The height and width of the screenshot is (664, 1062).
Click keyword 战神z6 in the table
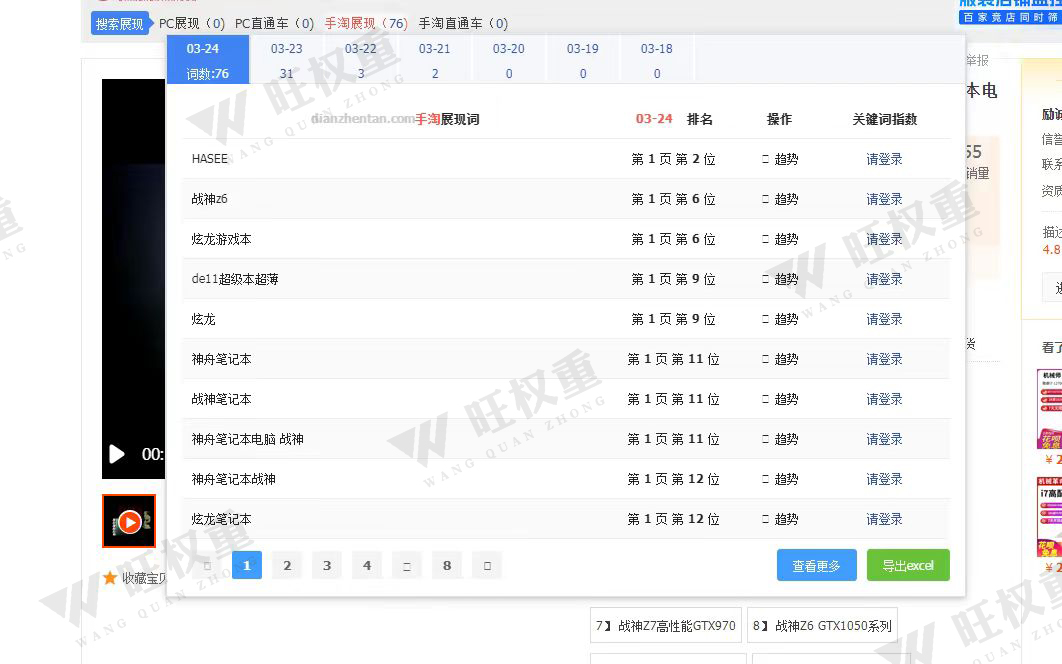209,199
